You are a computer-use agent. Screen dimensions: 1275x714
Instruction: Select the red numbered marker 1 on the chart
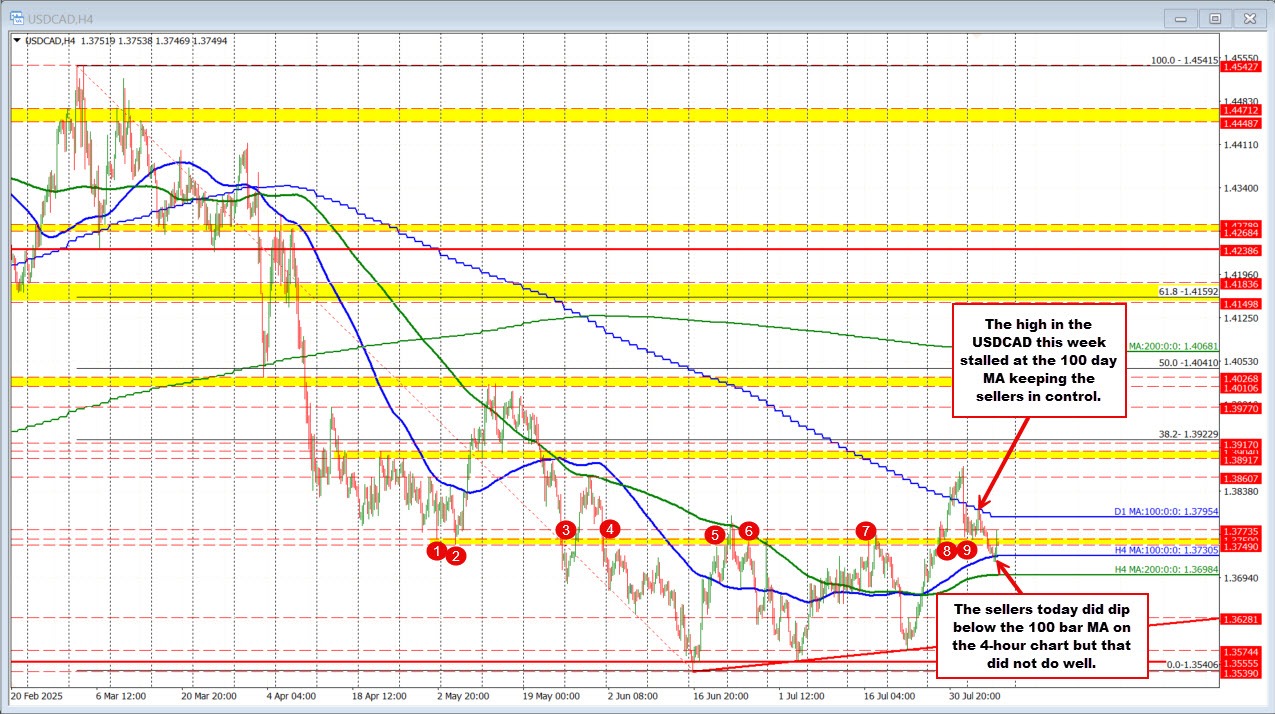pos(437,550)
